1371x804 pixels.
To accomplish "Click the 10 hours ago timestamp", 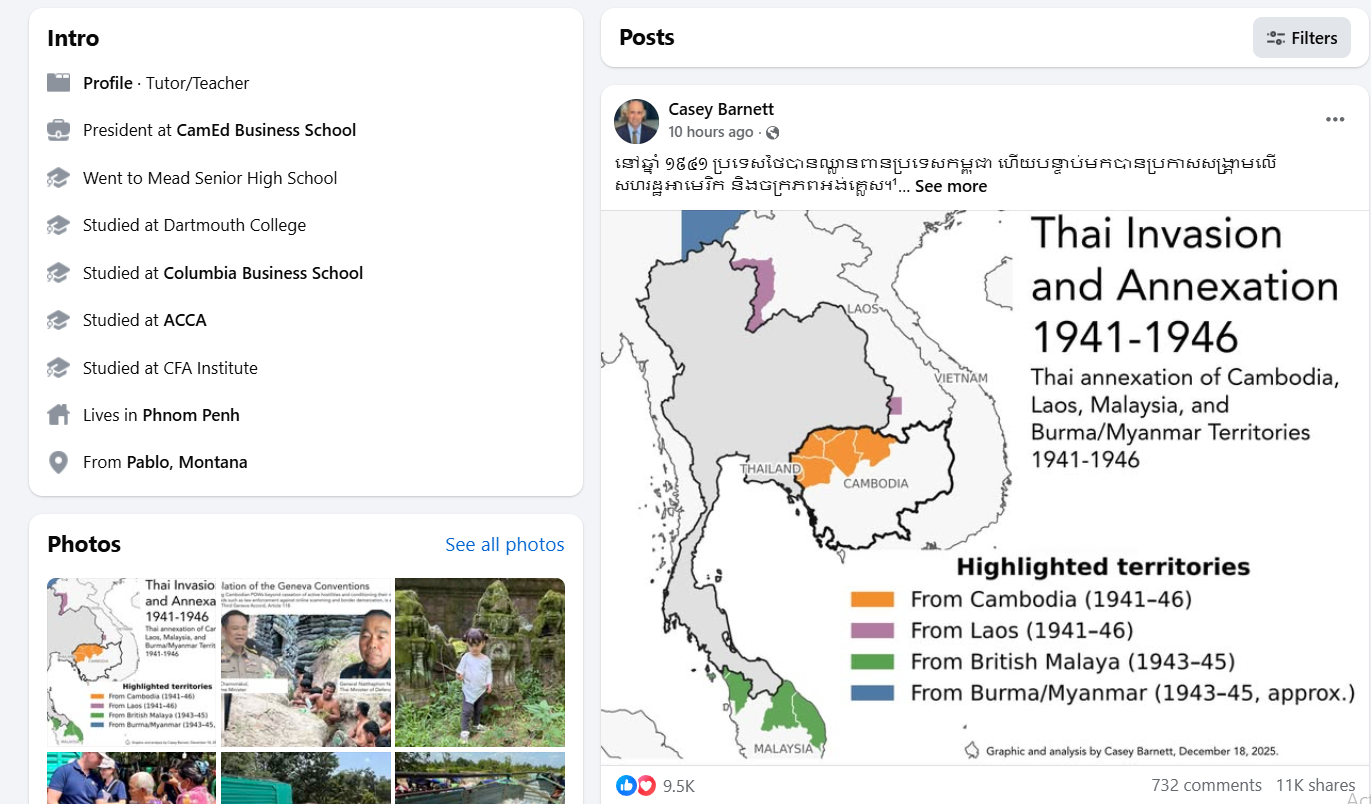I will (x=711, y=132).
